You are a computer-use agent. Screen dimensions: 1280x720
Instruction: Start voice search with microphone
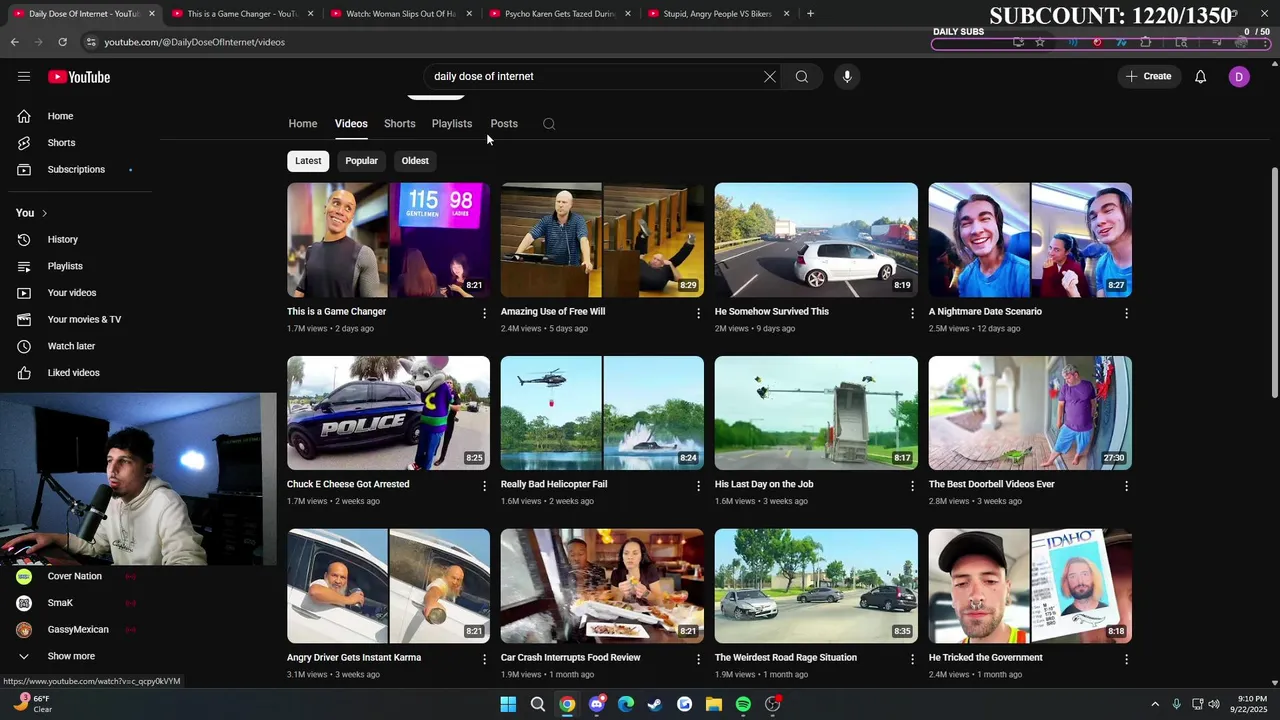(x=847, y=77)
